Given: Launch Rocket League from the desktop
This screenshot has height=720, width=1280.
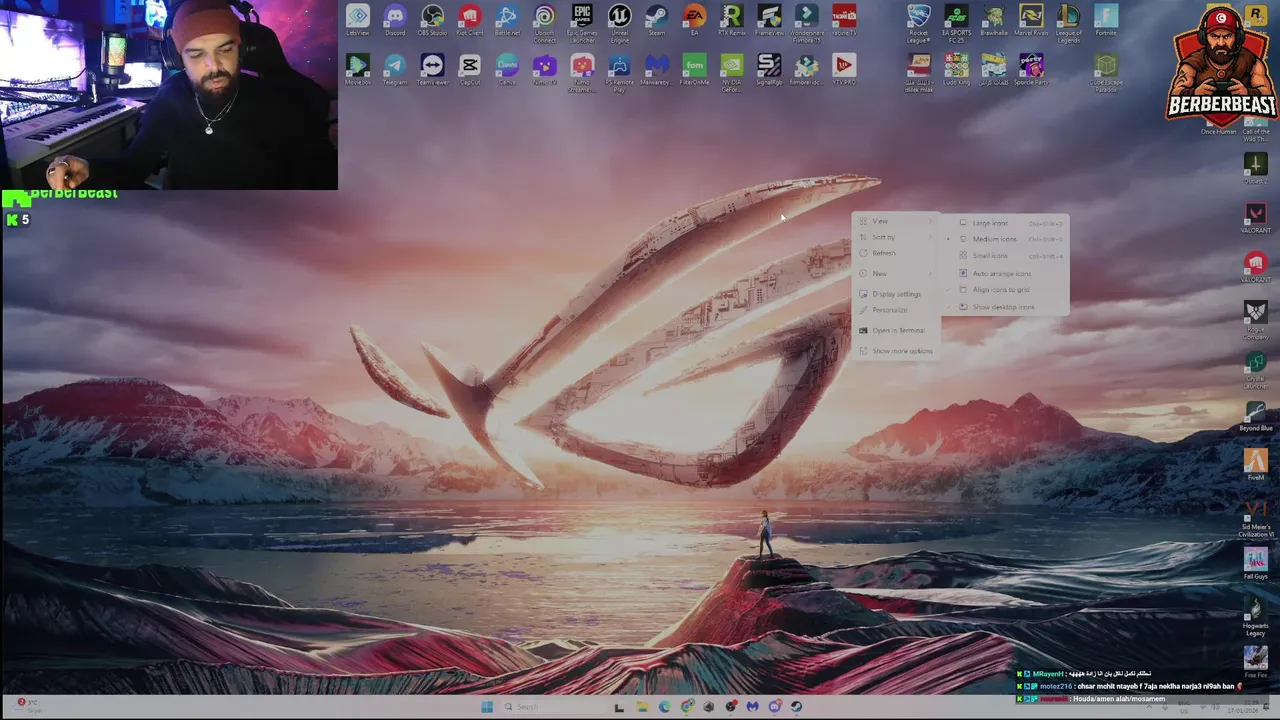Looking at the screenshot, I should 918,22.
